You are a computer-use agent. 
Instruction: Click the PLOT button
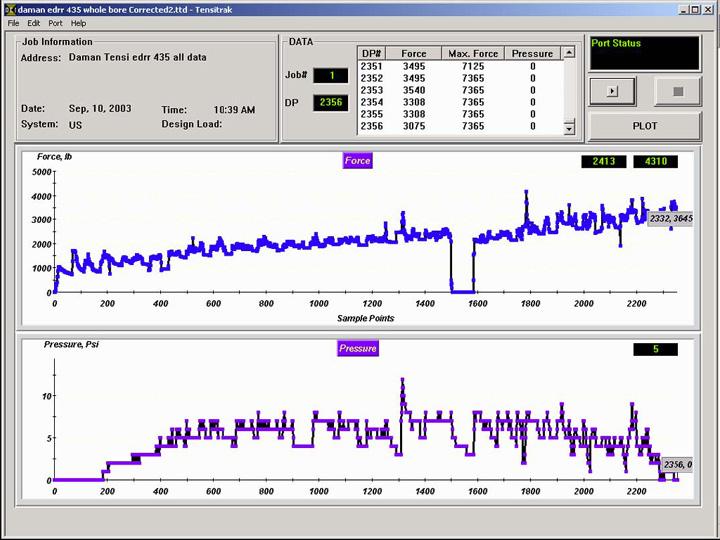point(644,126)
